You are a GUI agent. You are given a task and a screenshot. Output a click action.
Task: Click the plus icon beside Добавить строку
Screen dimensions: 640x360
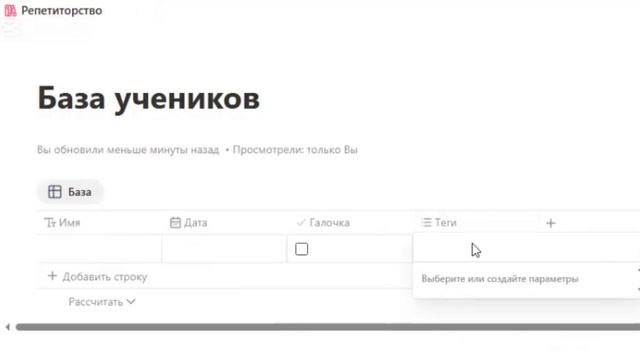(52, 276)
